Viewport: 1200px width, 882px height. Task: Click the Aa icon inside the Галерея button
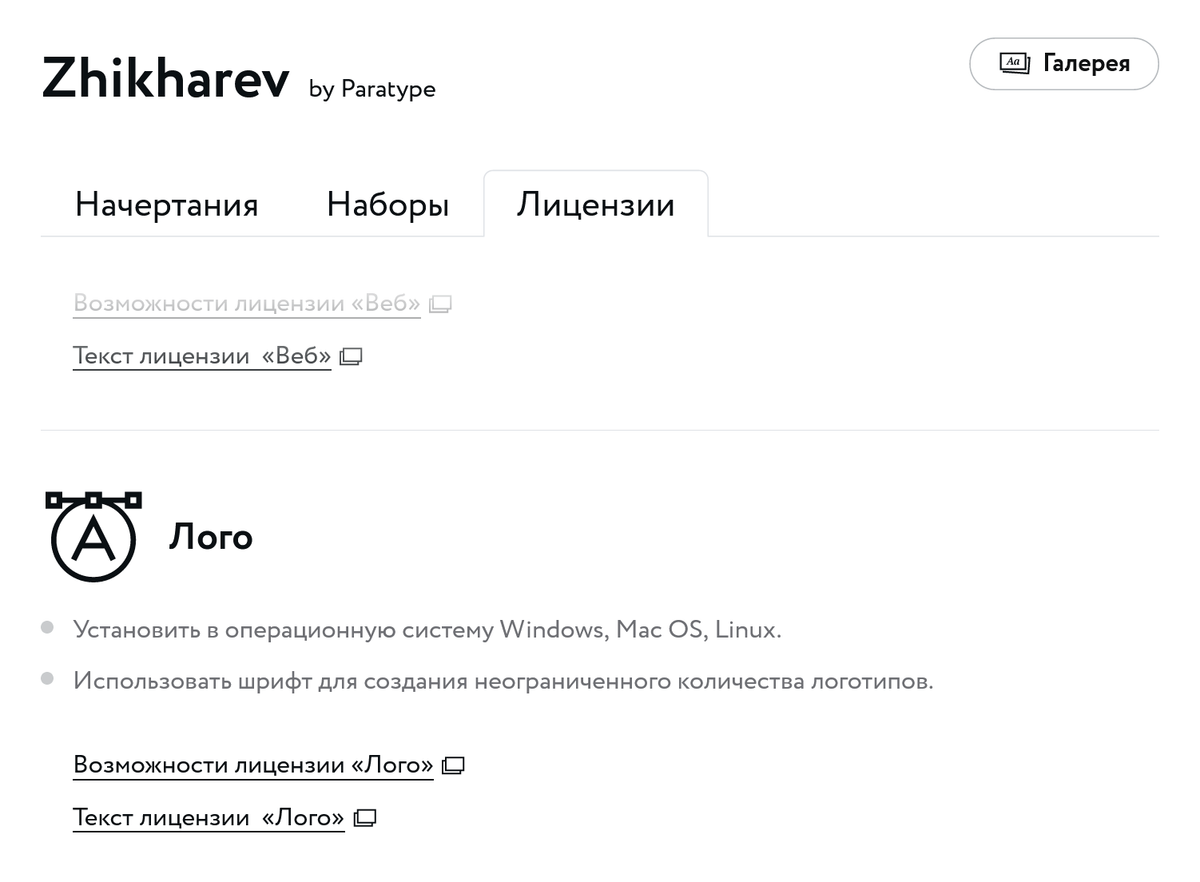point(1013,63)
